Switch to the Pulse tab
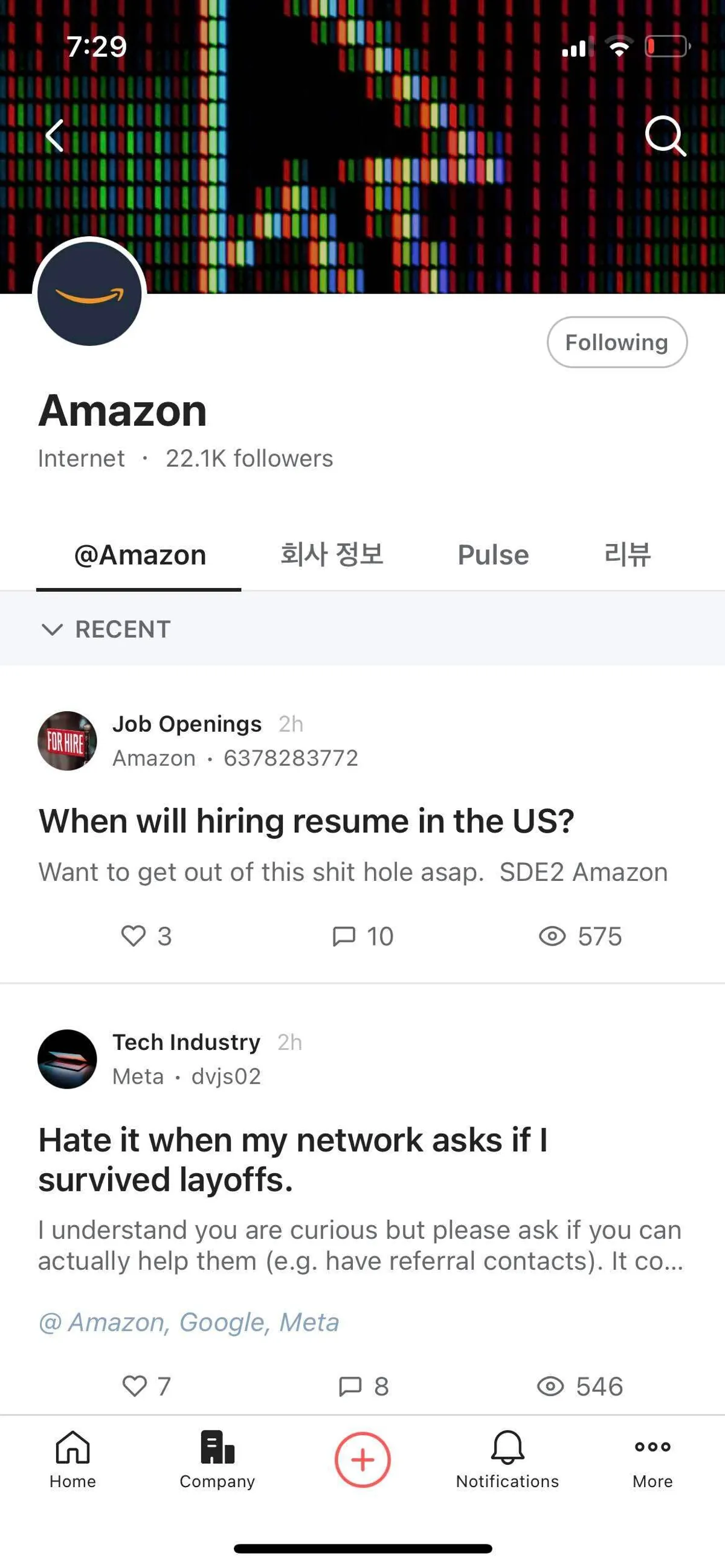Screen dimensions: 725x1568 pyautogui.click(x=493, y=555)
